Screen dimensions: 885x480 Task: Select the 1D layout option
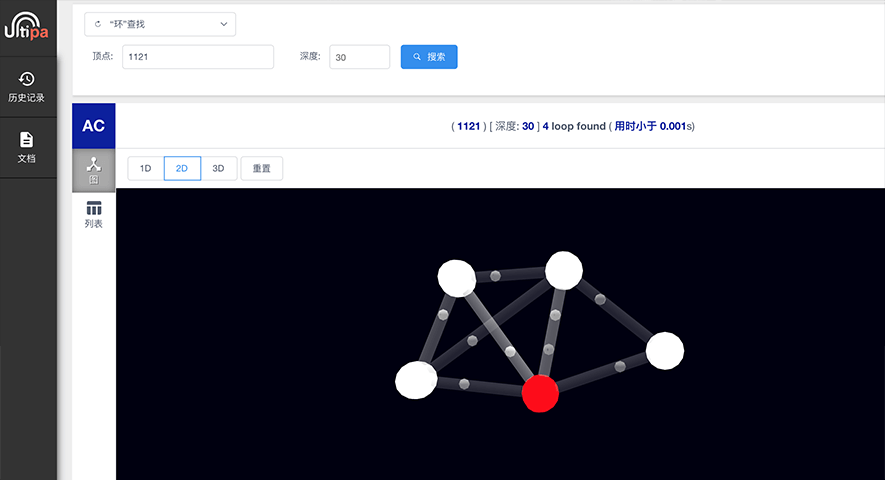146,168
